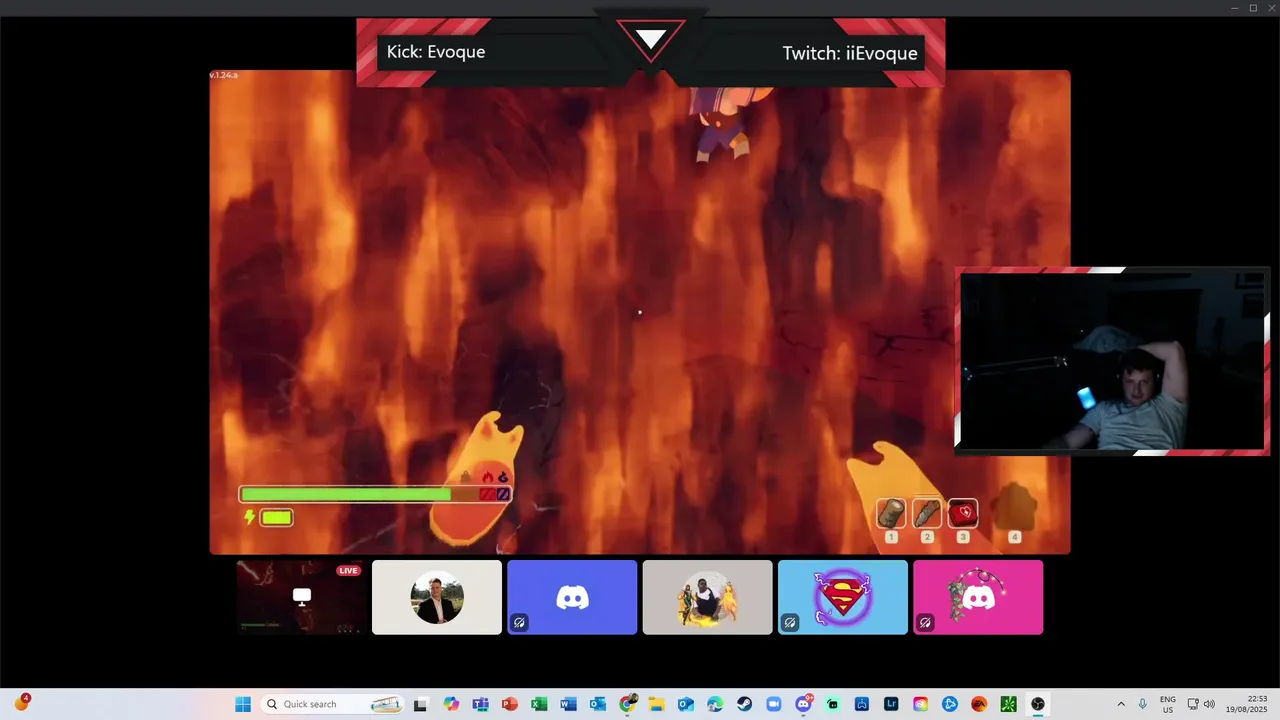Select inventory slot 2 item
Image resolution: width=1280 pixels, height=720 pixels.
927,513
